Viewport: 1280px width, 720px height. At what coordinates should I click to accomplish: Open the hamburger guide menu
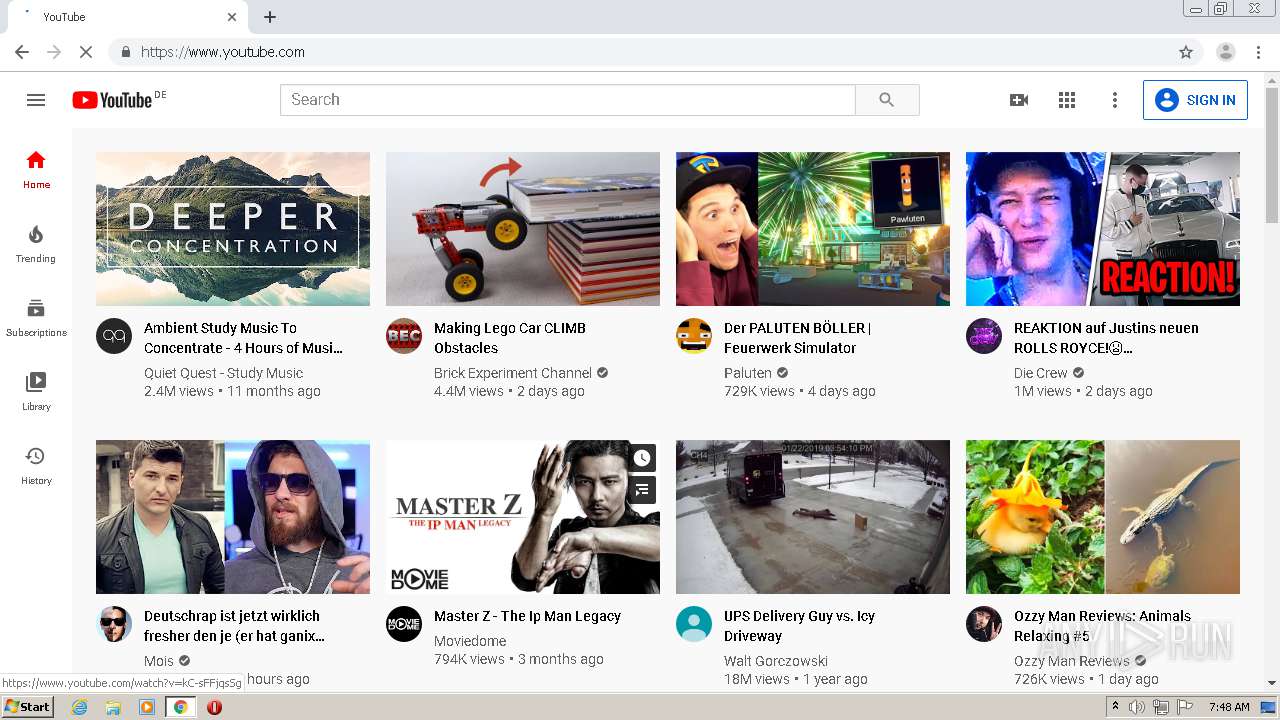[x=36, y=100]
